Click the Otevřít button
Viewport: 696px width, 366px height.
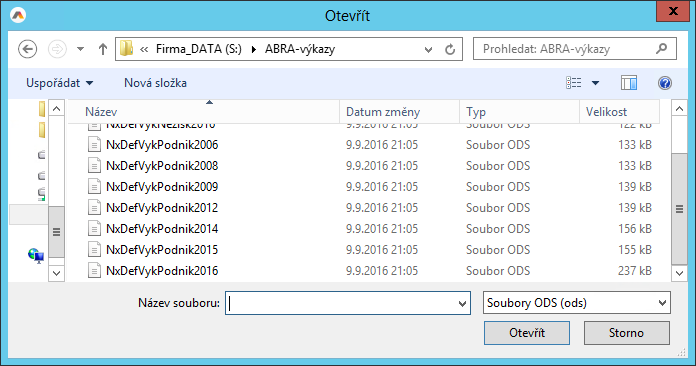pyautogui.click(x=527, y=333)
